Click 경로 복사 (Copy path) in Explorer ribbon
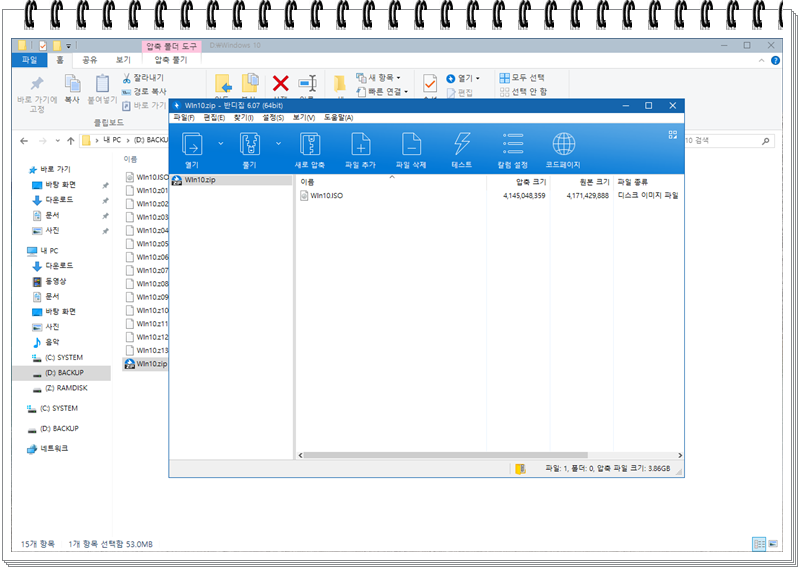The image size is (800, 569). tap(144, 91)
